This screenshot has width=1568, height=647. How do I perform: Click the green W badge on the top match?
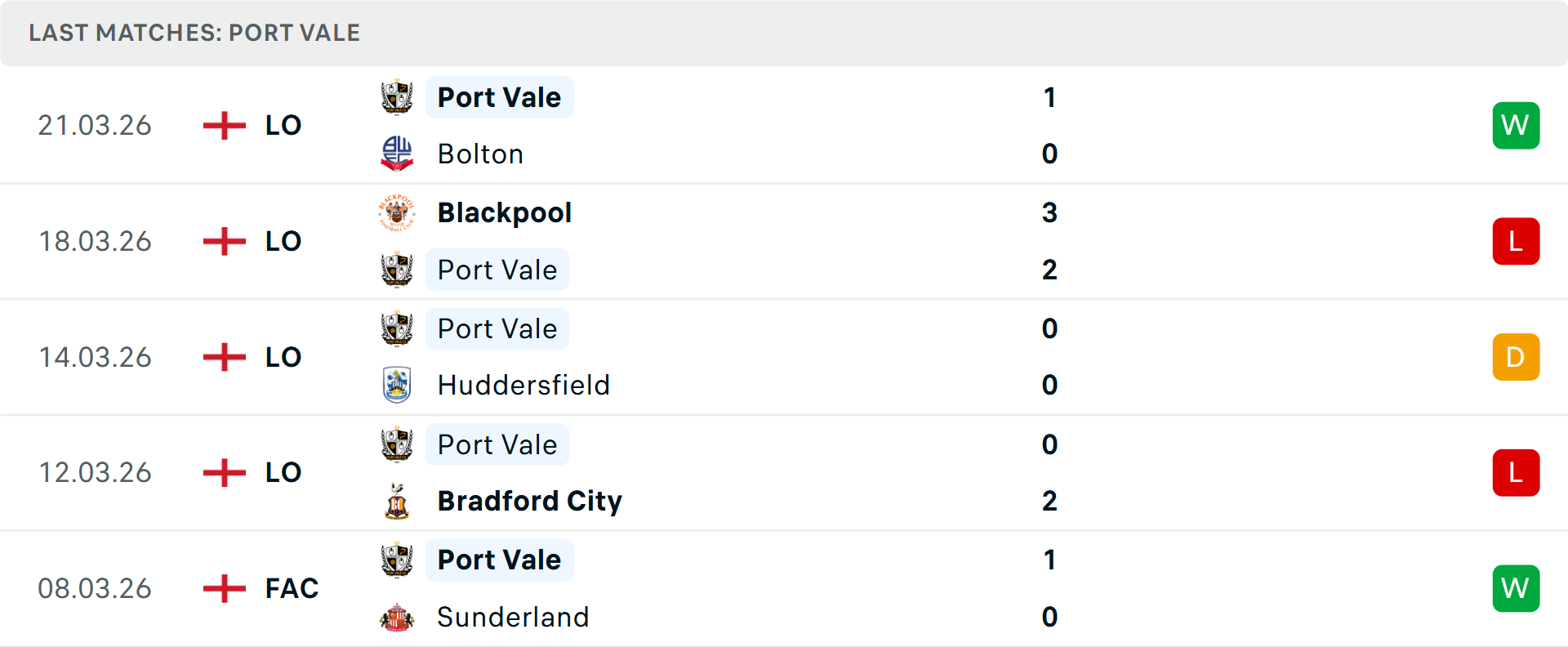(1516, 125)
